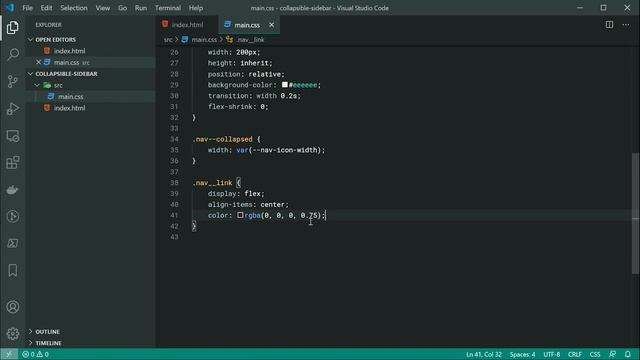Viewport: 640px width, 360px height.
Task: Close the main.css editor tab
Action: (271, 25)
